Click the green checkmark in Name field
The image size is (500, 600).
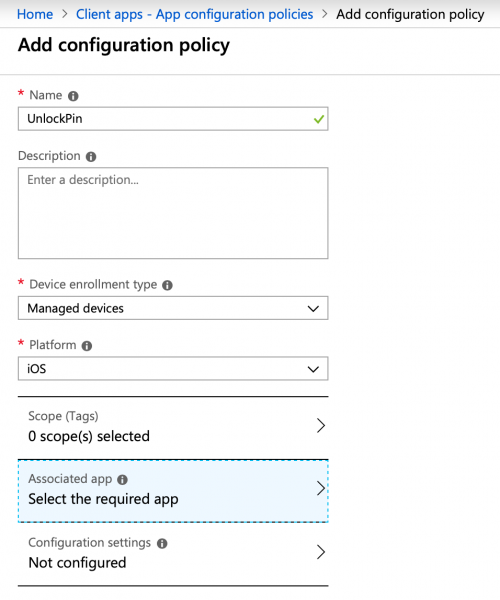[319, 119]
